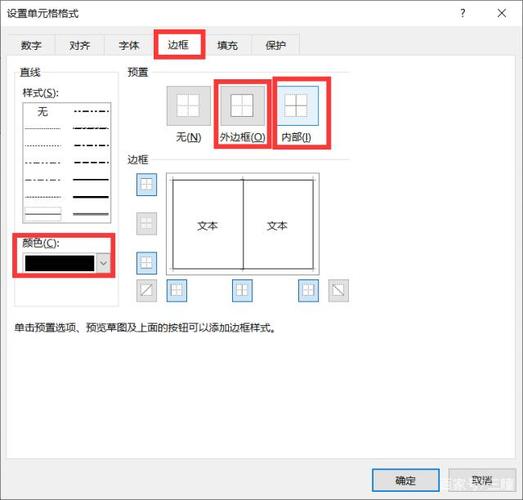Switch to the 数字 tab
This screenshot has height=500, width=523.
tap(31, 45)
